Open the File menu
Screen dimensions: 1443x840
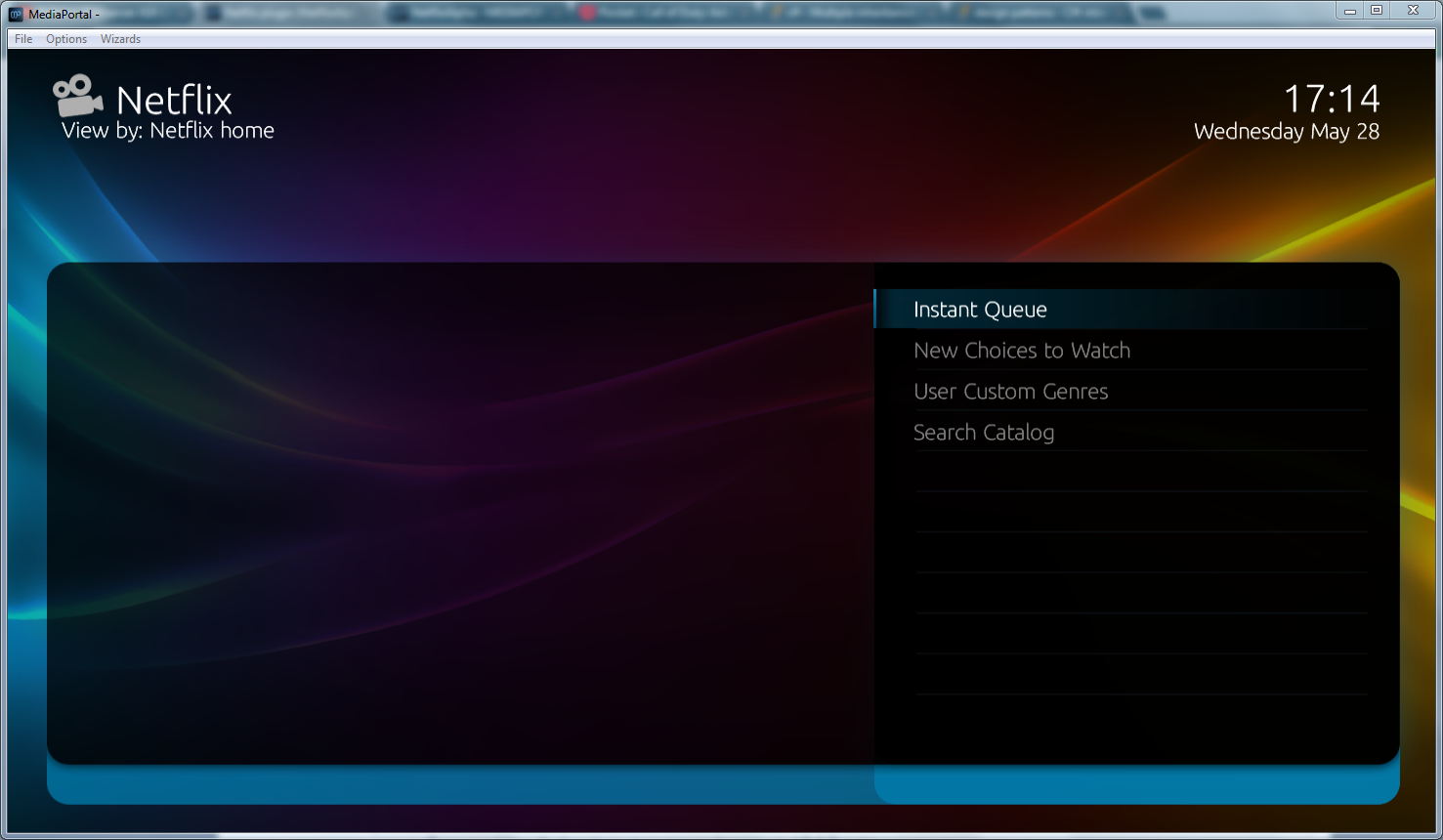23,39
